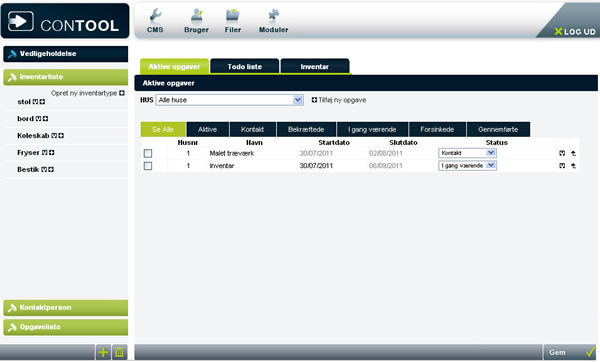Click the Gem save button
This screenshot has height=362, width=600.
pos(570,352)
